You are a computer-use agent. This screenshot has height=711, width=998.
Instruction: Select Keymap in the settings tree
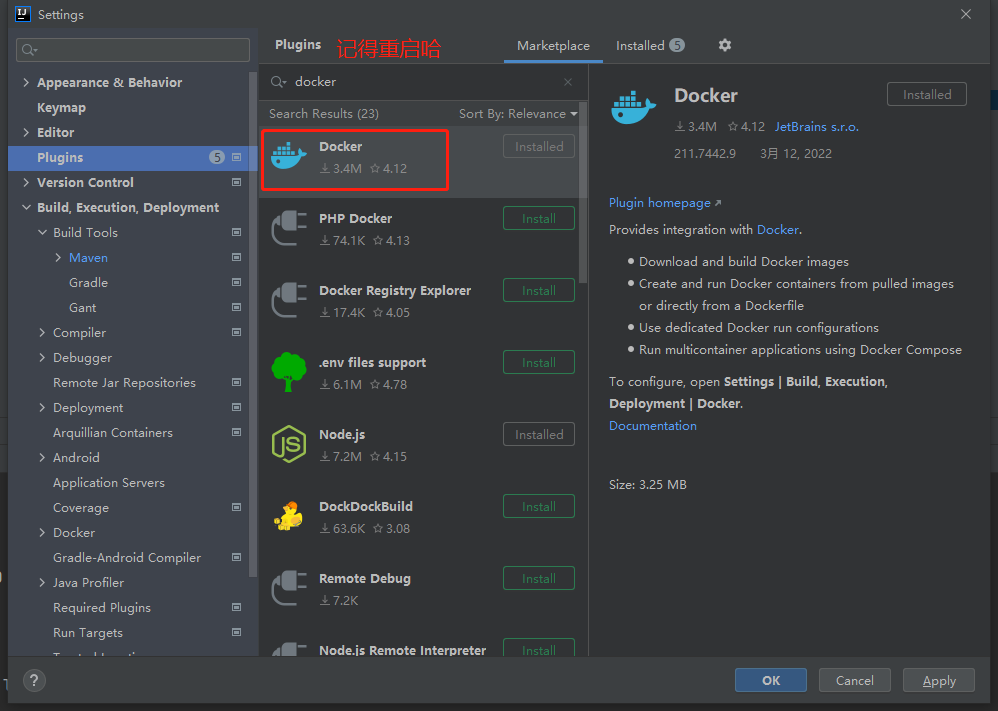click(x=61, y=108)
